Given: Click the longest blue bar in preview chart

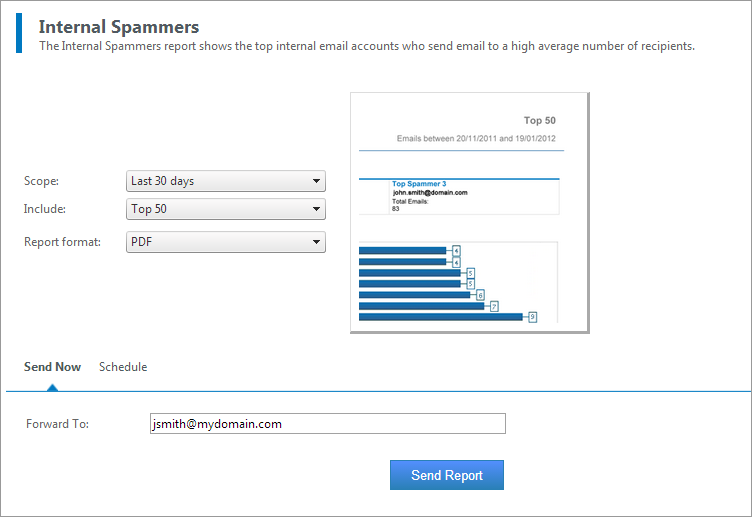Looking at the screenshot, I should (440, 317).
